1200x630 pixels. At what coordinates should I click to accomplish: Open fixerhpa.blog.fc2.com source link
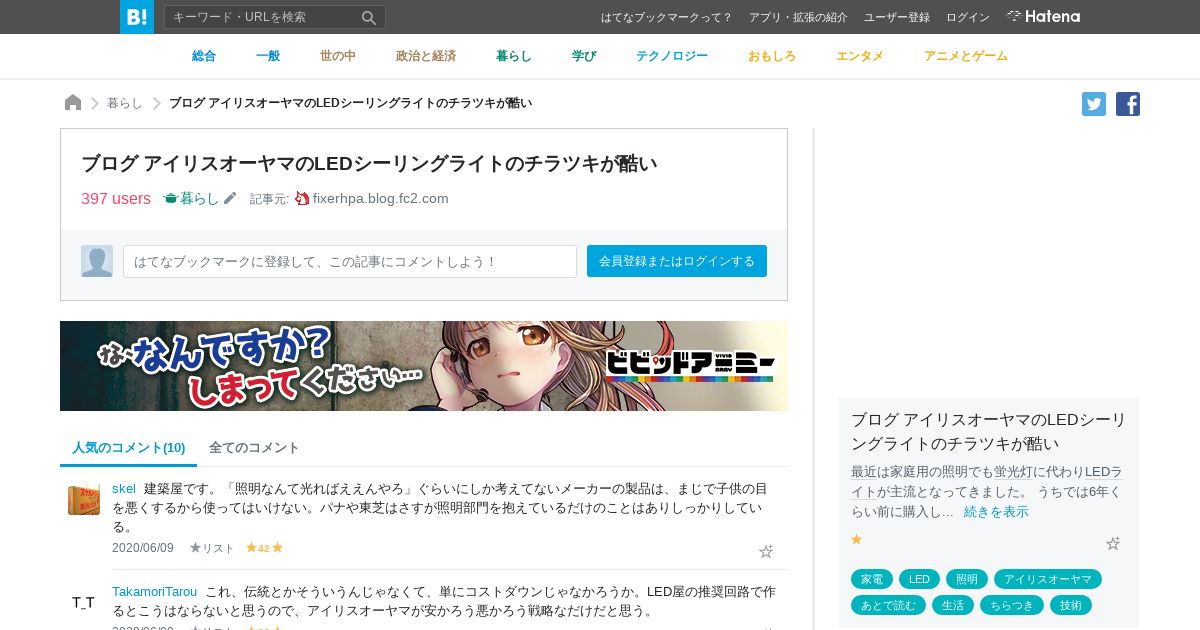tap(380, 198)
